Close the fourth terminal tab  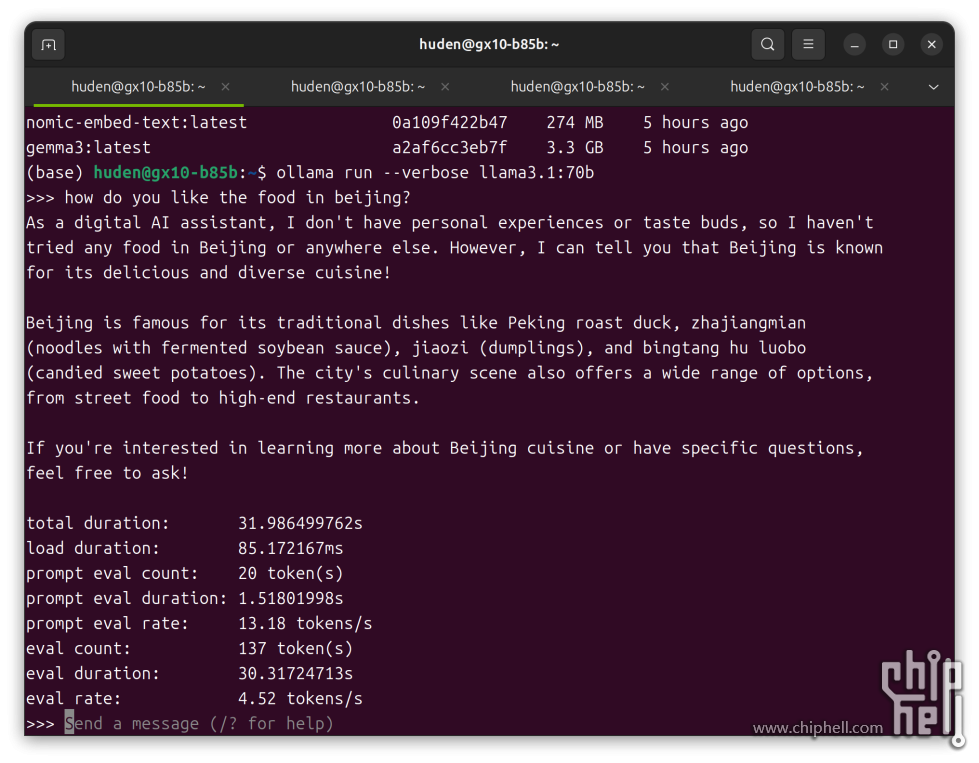coord(884,87)
